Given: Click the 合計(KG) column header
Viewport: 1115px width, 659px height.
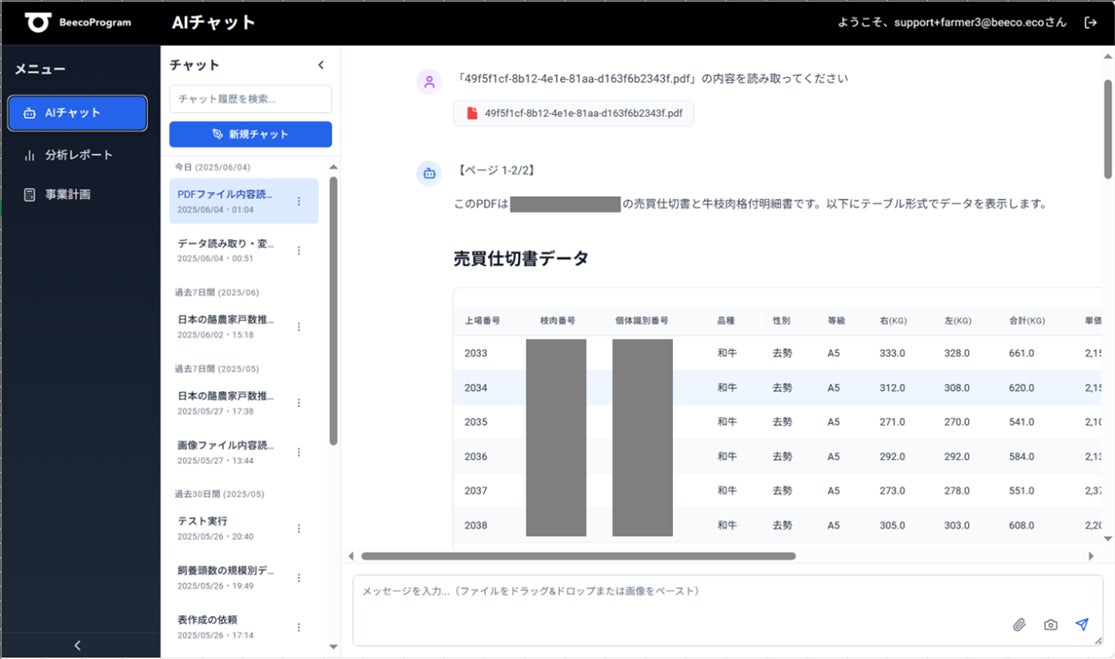Looking at the screenshot, I should (x=1027, y=321).
